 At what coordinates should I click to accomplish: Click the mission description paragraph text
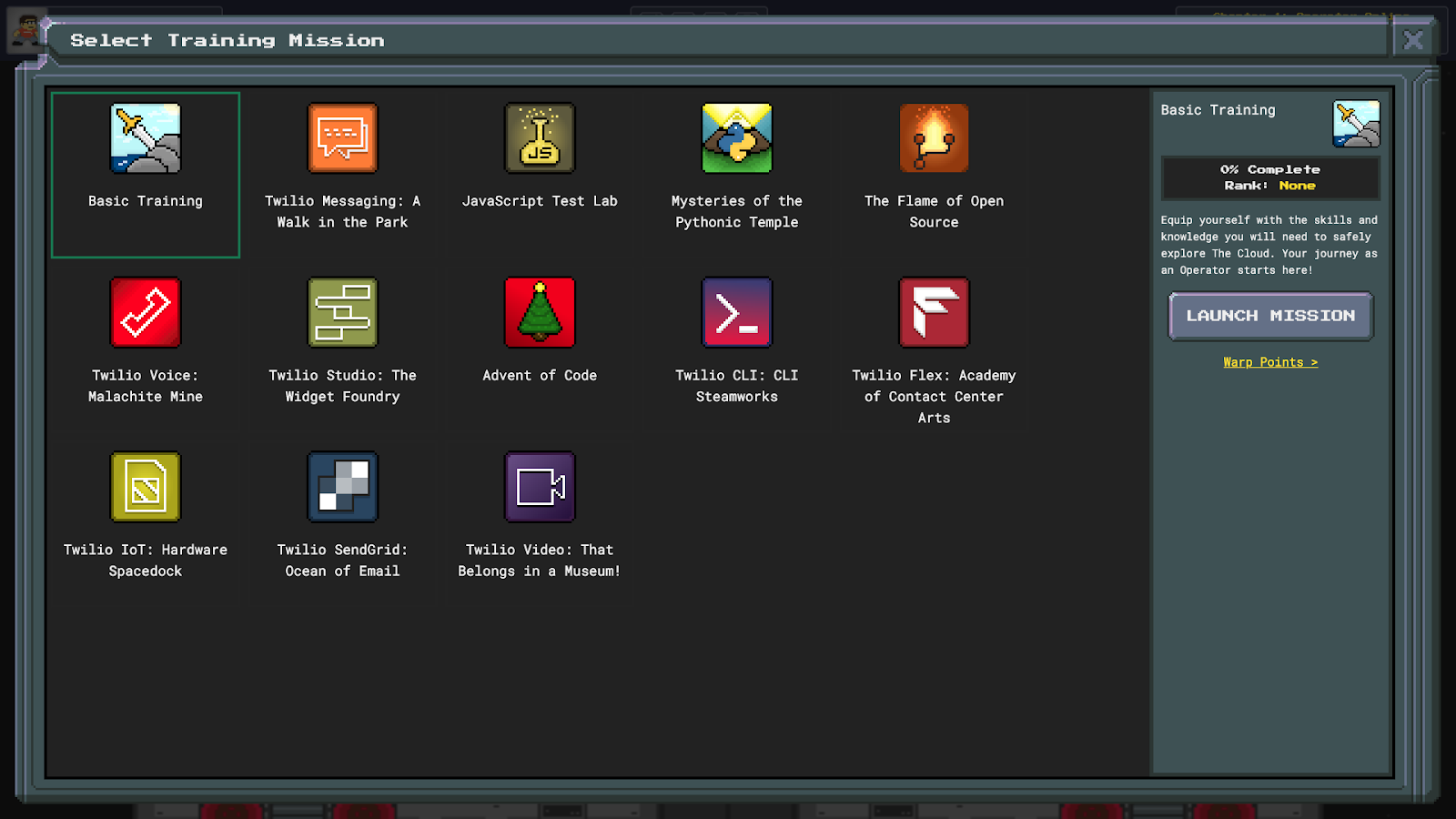pyautogui.click(x=1269, y=245)
